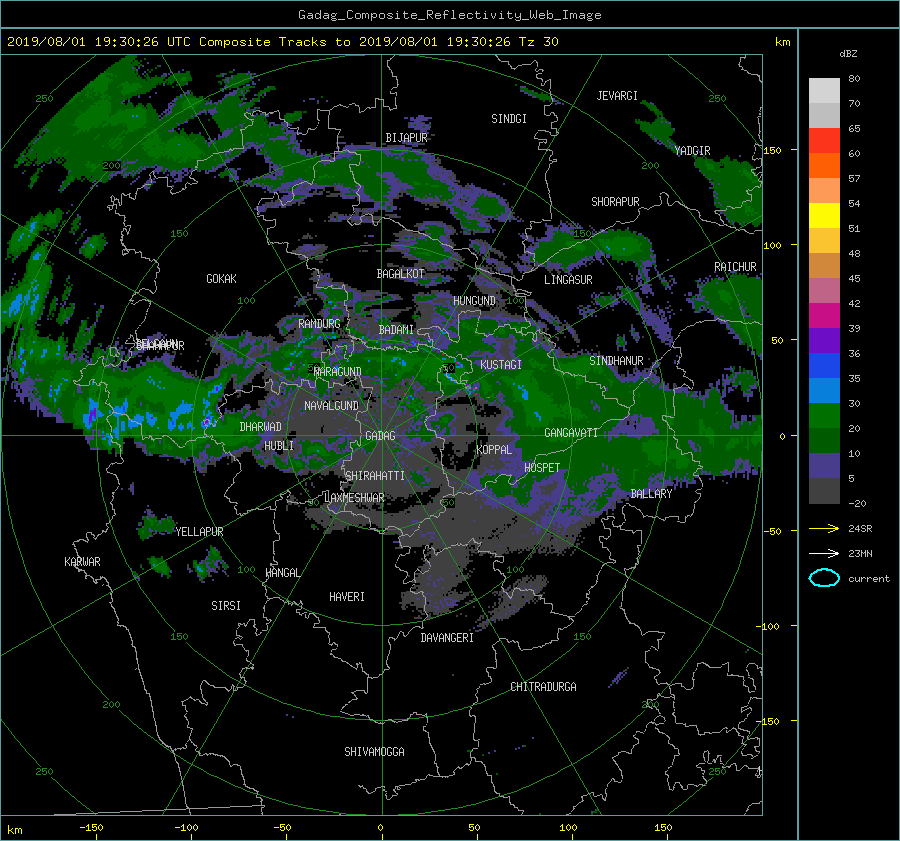Click the HANGAL city label
Image resolution: width=900 pixels, height=841 pixels.
click(x=282, y=573)
